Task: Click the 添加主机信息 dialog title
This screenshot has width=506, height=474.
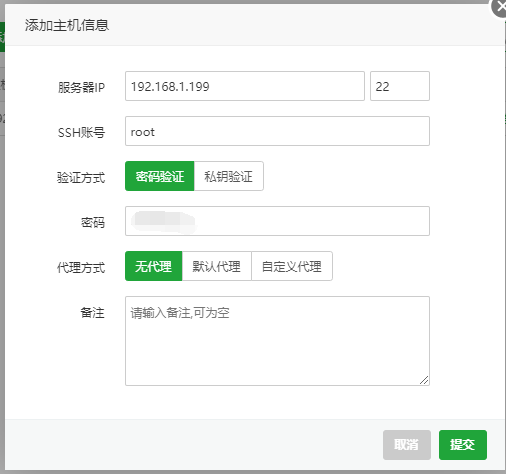Action: pos(67,25)
